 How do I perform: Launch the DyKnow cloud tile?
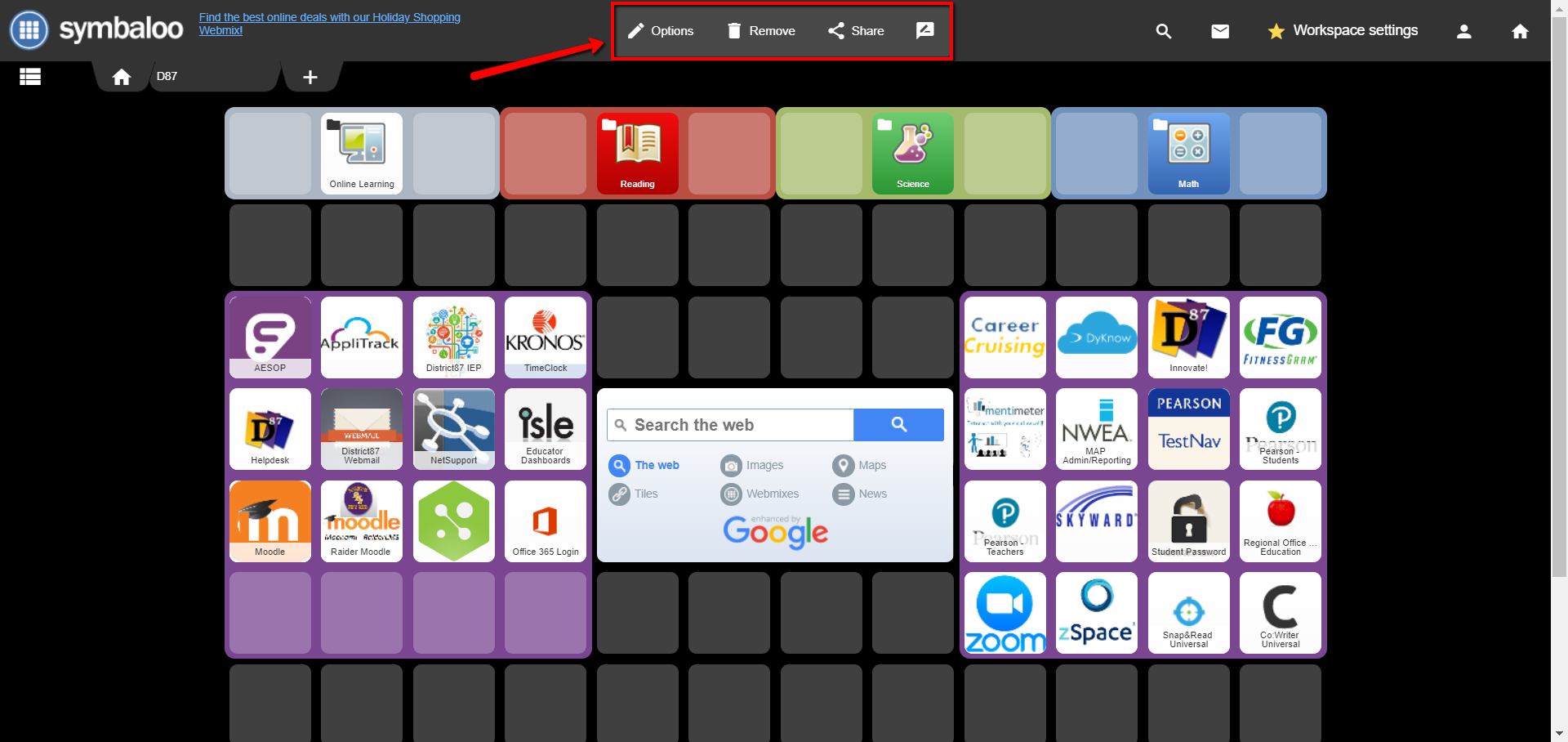click(1097, 337)
